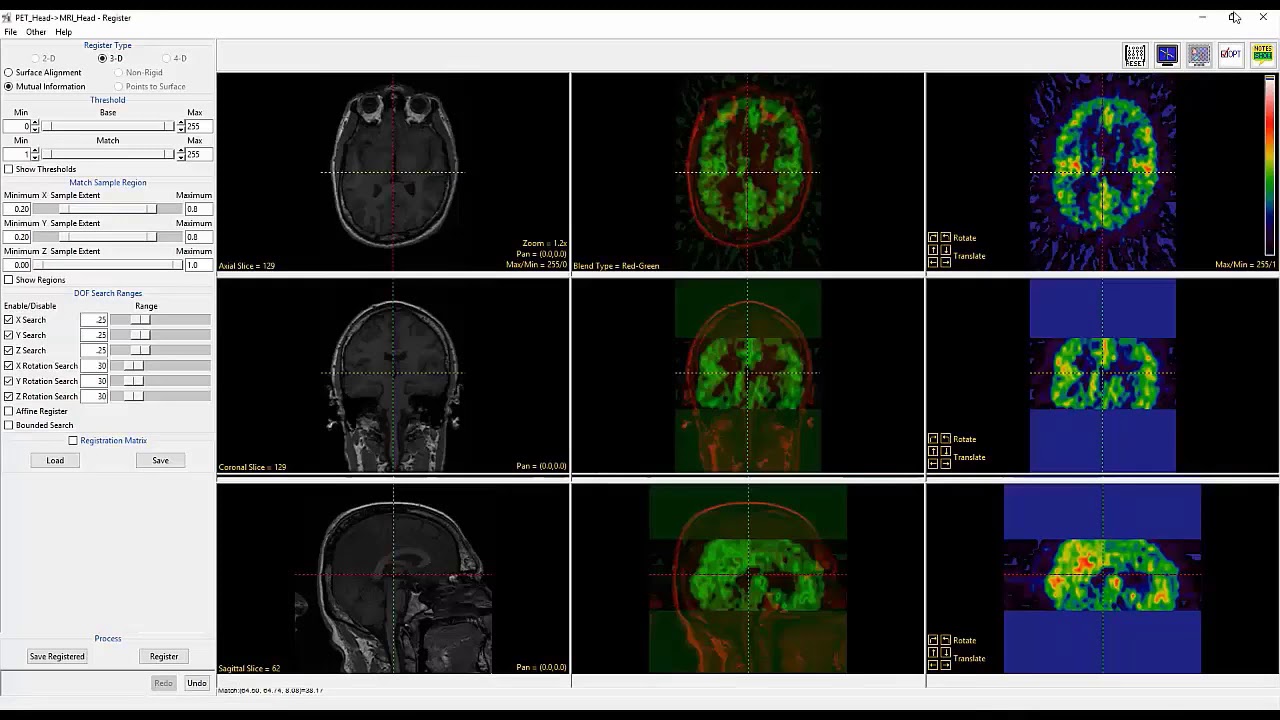Select Surface Alignment radio button
This screenshot has height=720, width=1280.
tap(9, 72)
